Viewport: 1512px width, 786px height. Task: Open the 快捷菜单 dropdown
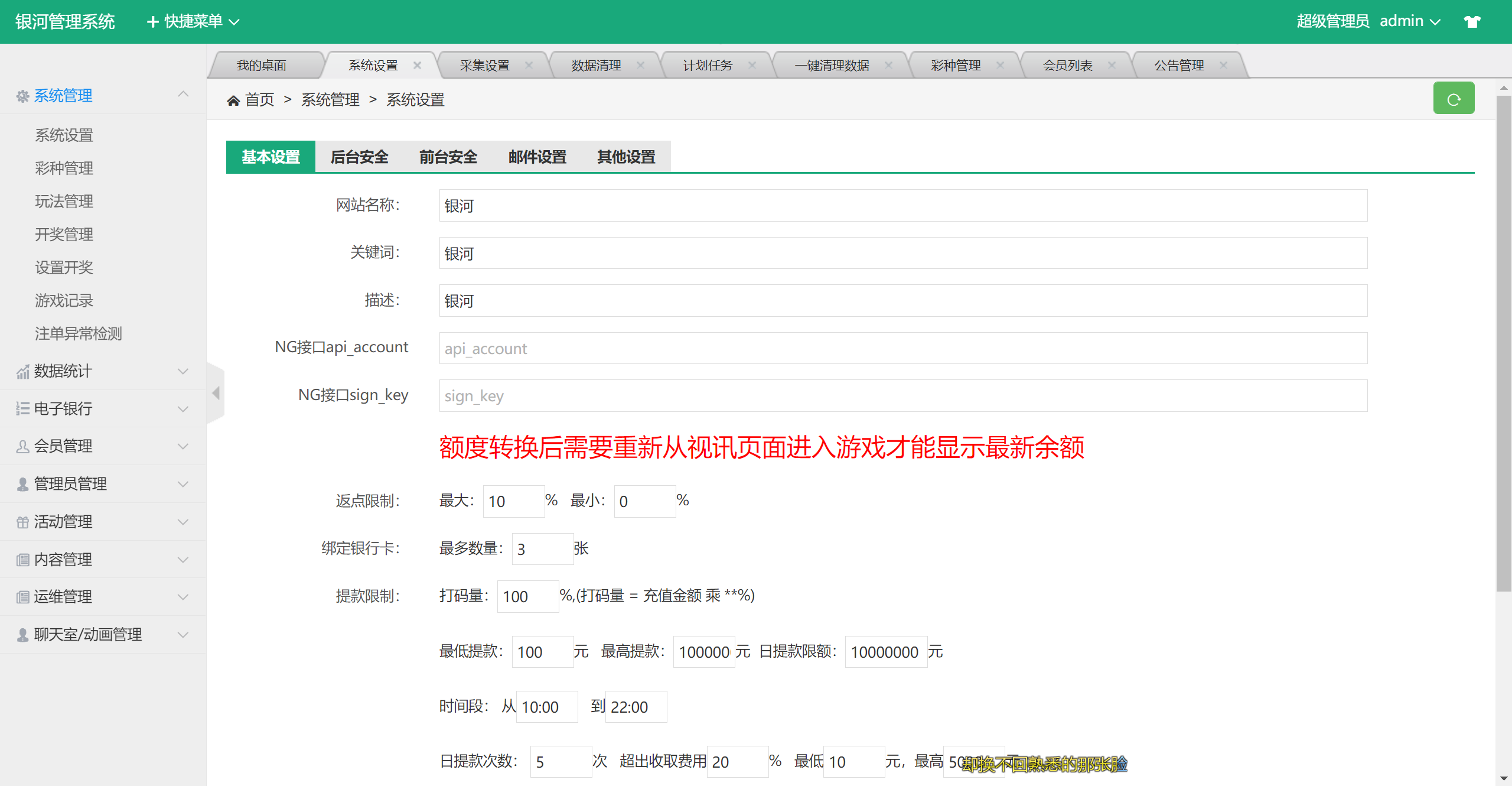click(x=193, y=22)
